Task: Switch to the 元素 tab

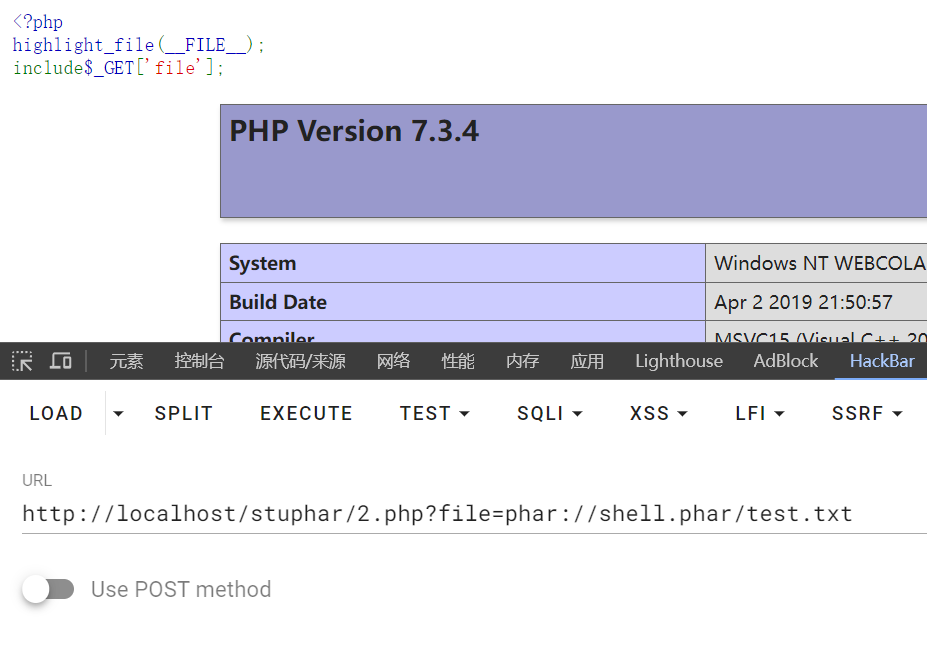Action: pyautogui.click(x=127, y=361)
